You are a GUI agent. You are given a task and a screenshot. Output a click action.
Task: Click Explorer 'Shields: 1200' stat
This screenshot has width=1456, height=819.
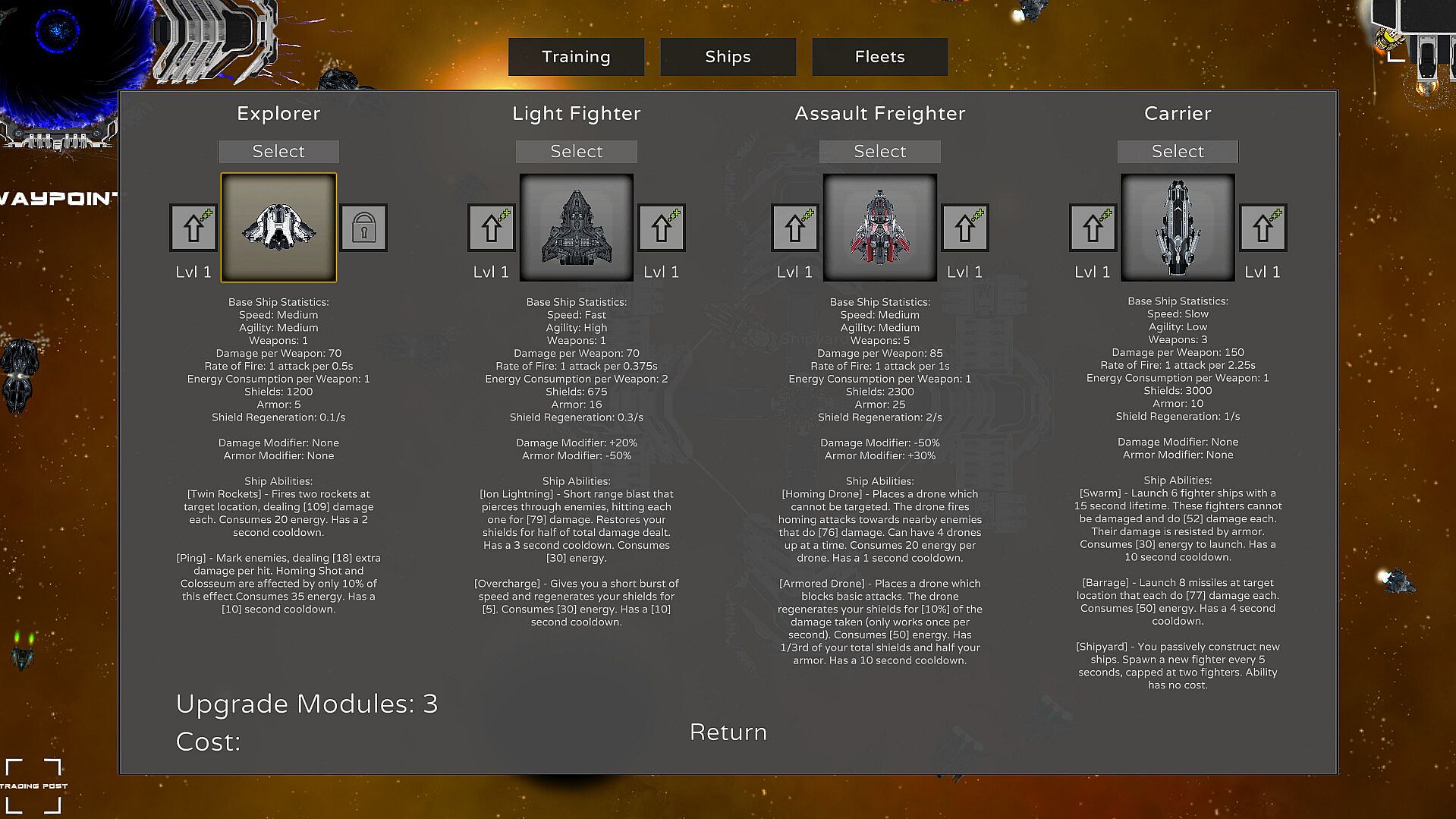(278, 392)
